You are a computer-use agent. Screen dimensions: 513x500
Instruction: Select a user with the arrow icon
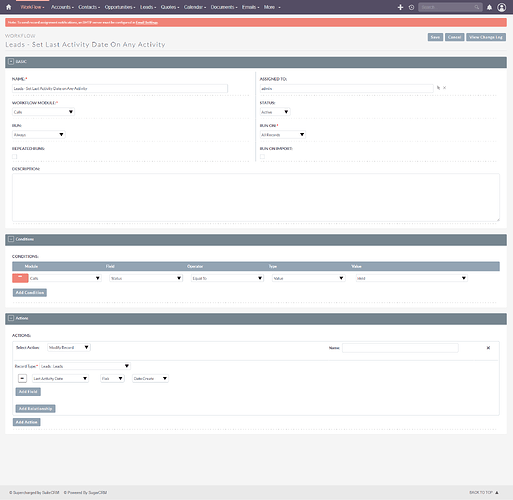(438, 88)
